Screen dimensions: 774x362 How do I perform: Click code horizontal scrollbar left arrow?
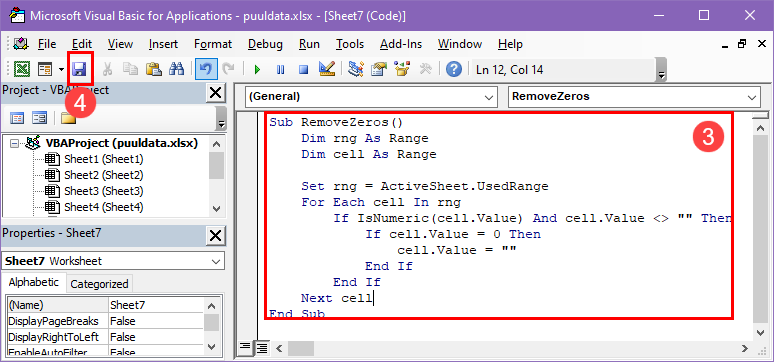point(279,348)
